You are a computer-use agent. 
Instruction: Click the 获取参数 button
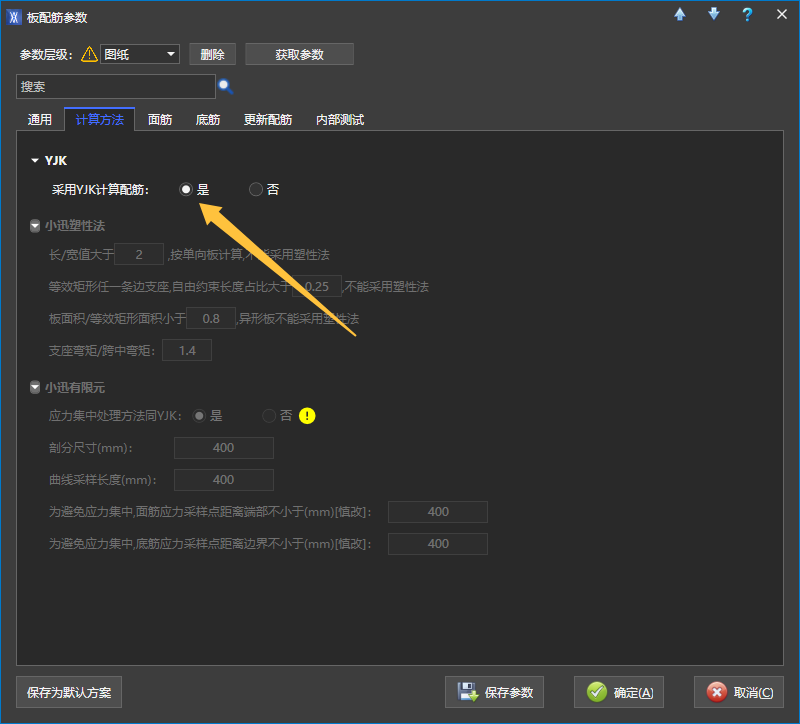click(x=299, y=54)
